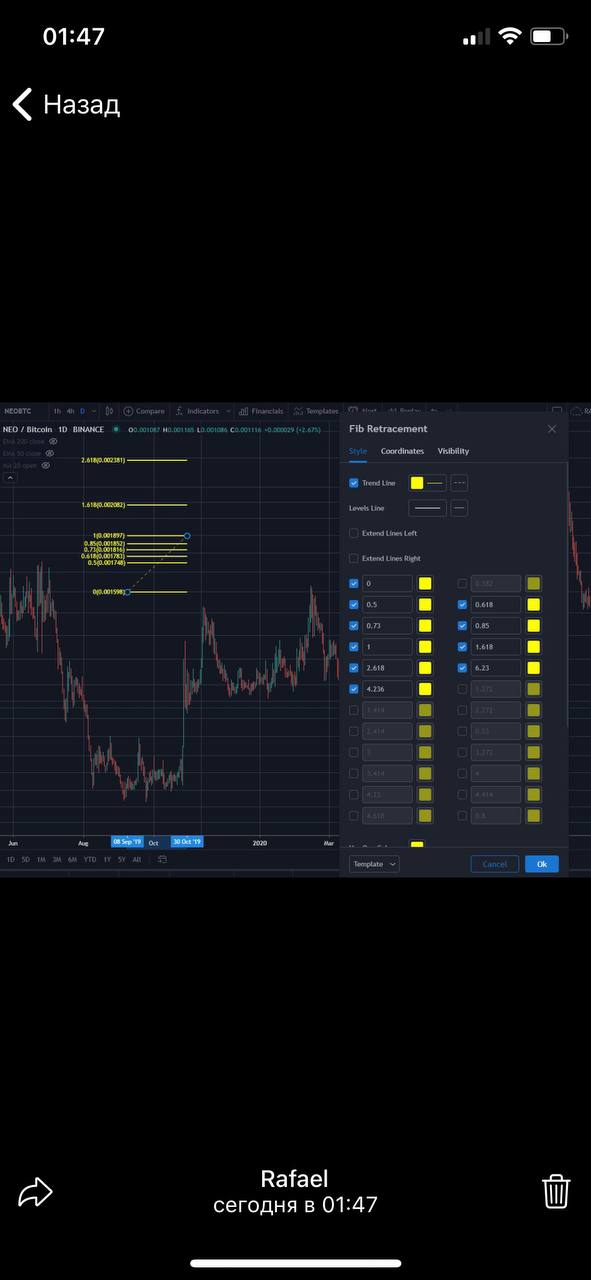591x1280 pixels.
Task: Open the Trend Line color swatch
Action: point(417,483)
